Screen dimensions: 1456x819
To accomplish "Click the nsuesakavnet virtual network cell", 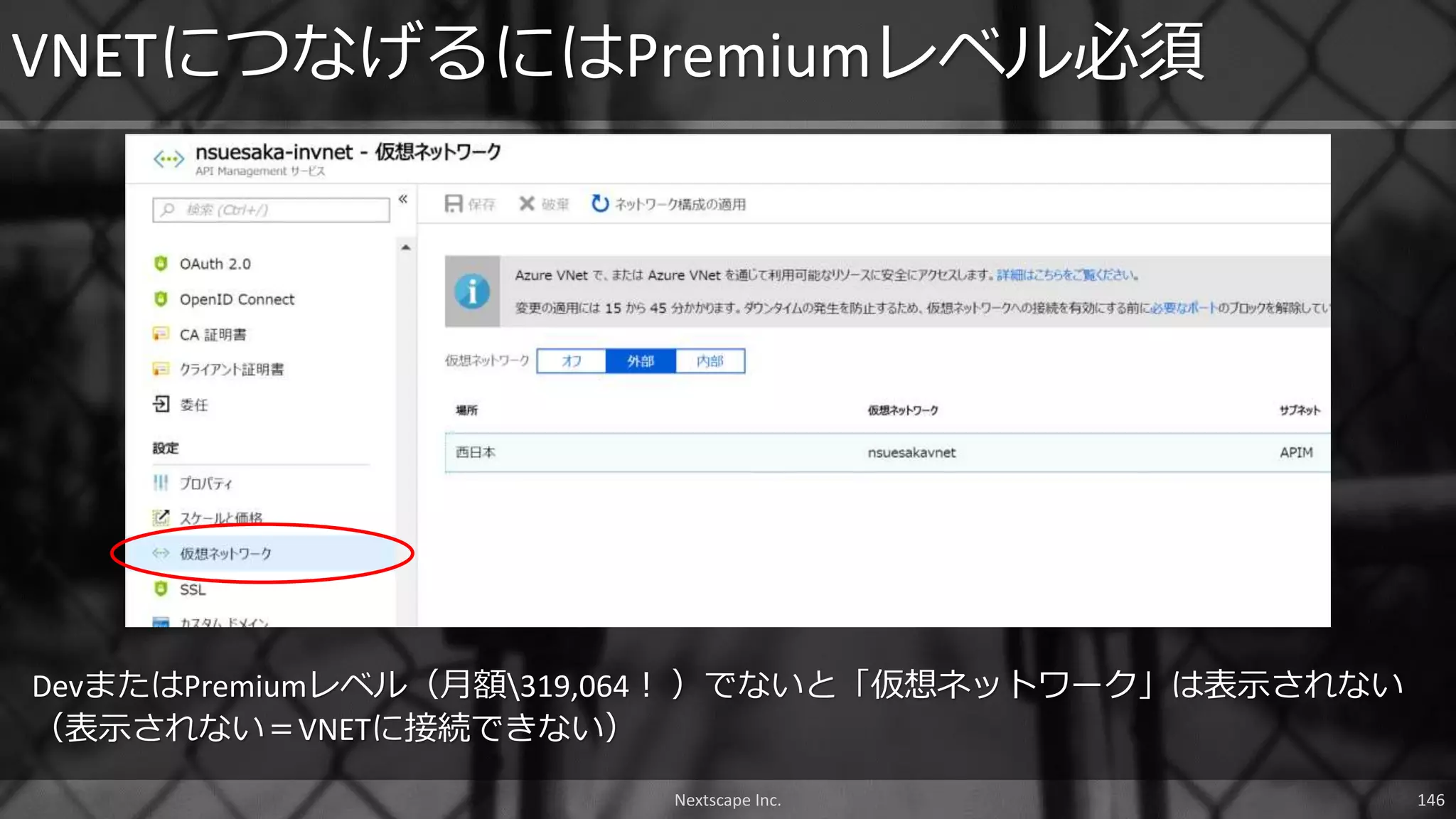I will point(911,452).
